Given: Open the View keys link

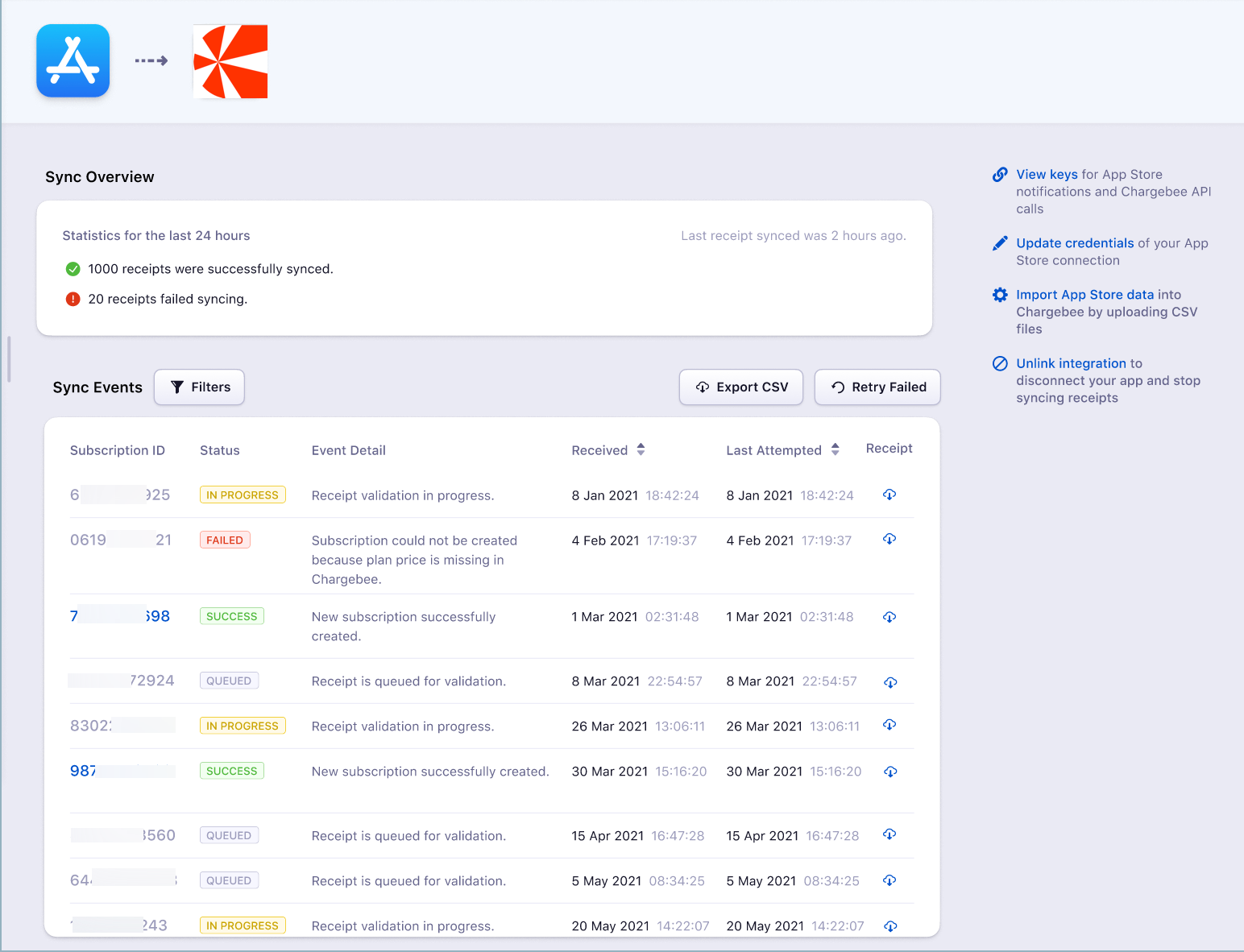Looking at the screenshot, I should pyautogui.click(x=1047, y=175).
